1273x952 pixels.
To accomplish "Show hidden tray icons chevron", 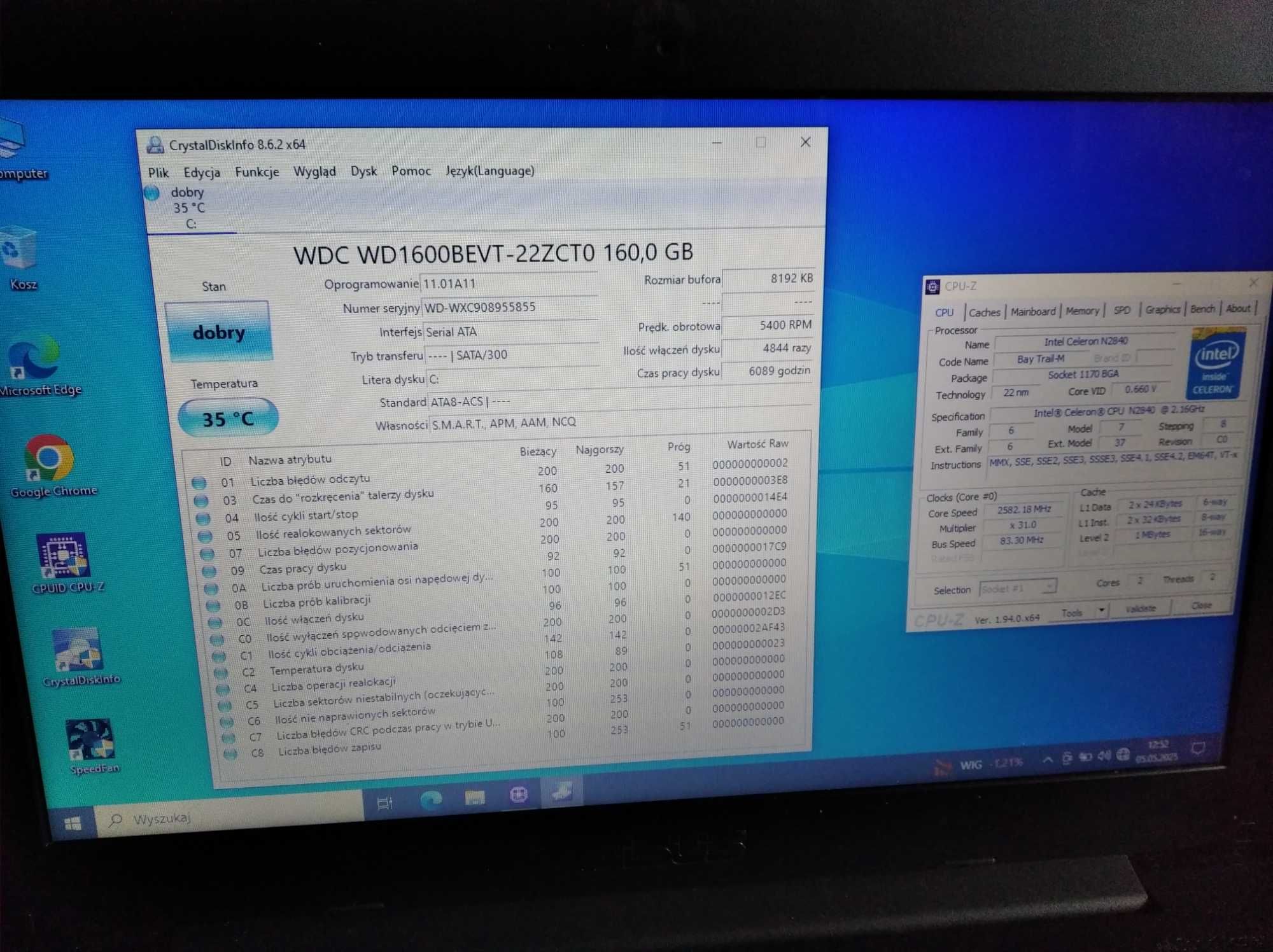I will [x=1047, y=759].
